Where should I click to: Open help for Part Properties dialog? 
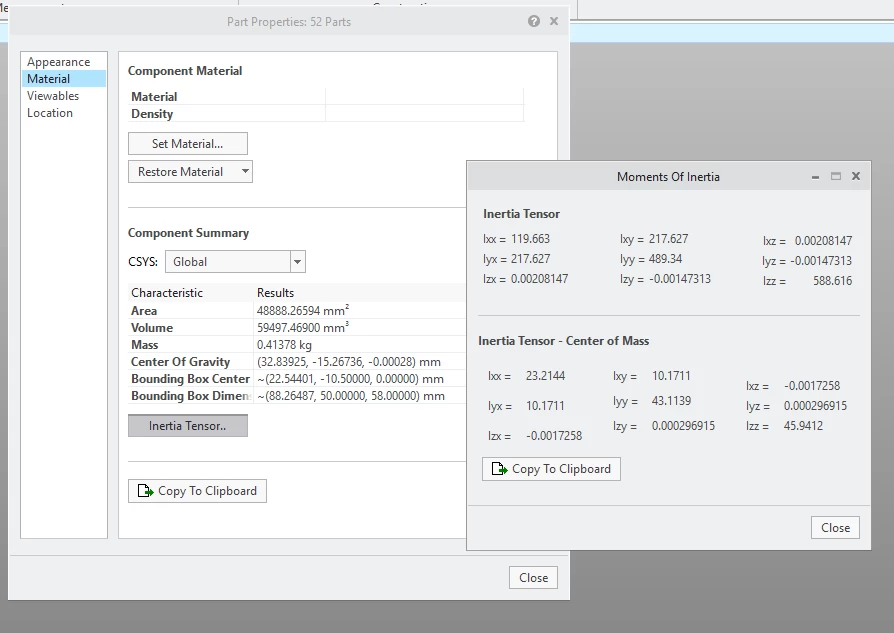[x=534, y=22]
